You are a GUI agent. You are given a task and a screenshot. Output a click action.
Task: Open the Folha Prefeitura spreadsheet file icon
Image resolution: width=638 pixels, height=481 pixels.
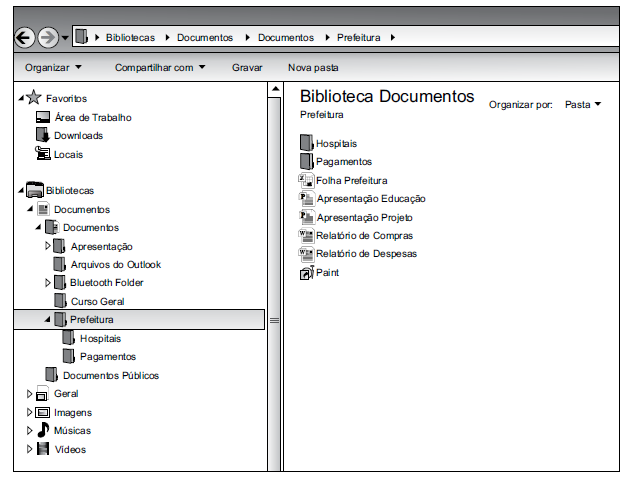pyautogui.click(x=307, y=181)
